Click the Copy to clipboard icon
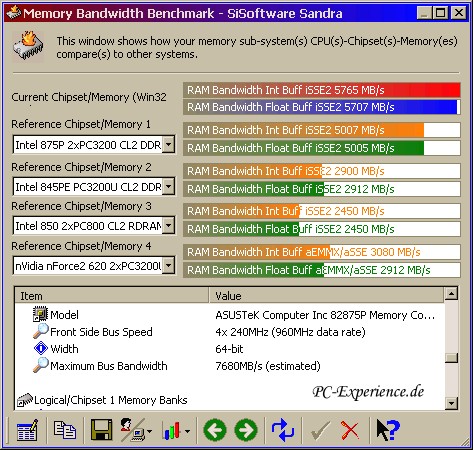The height and width of the screenshot is (450, 473). [x=65, y=430]
